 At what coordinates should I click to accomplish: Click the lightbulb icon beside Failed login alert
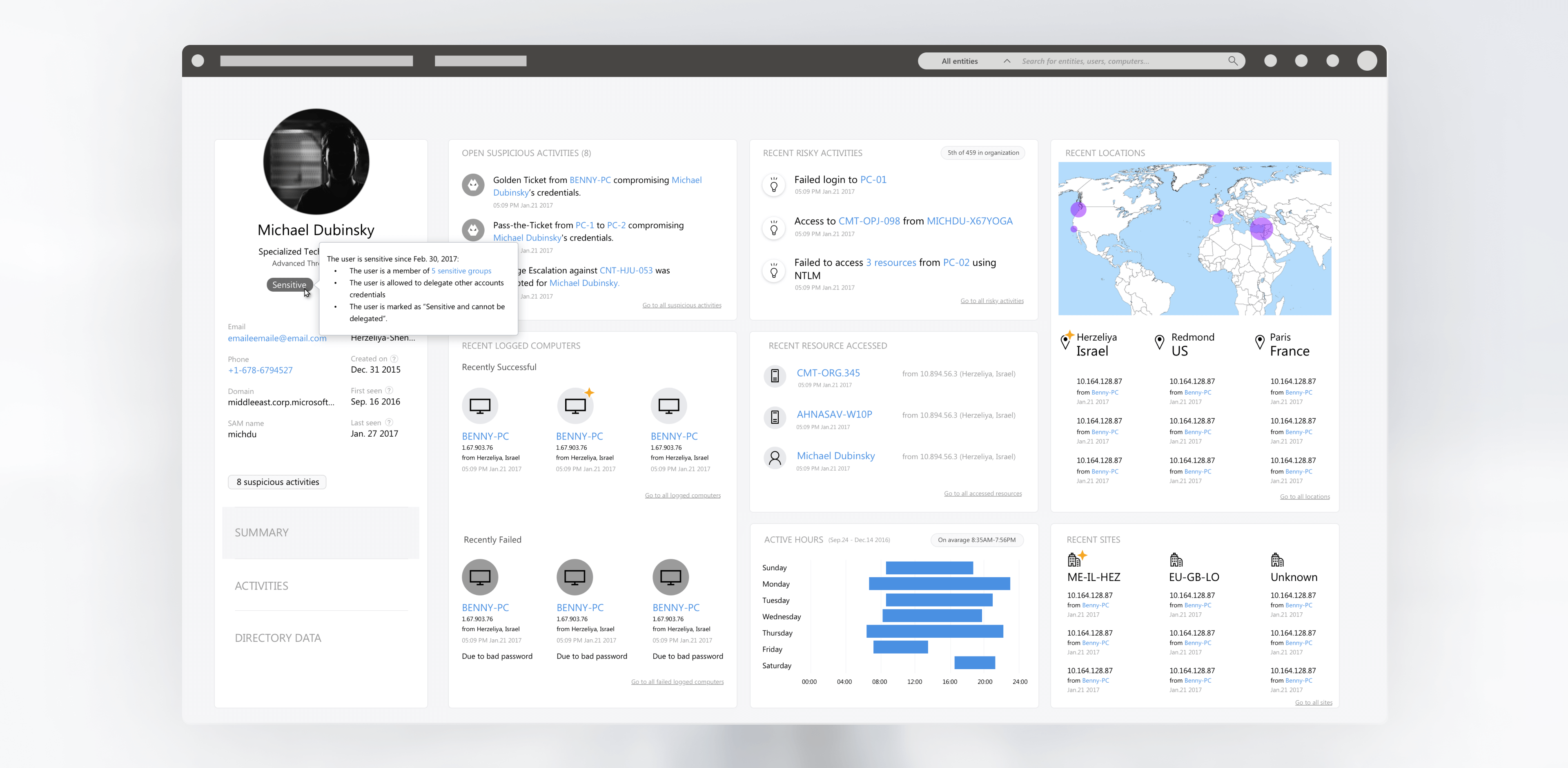(774, 185)
